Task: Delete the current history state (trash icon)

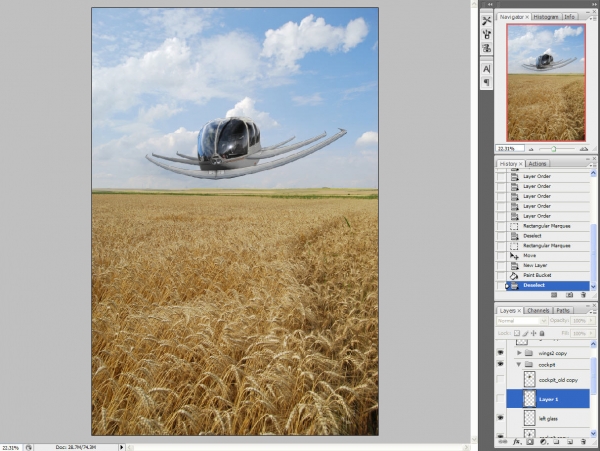Action: coord(583,295)
